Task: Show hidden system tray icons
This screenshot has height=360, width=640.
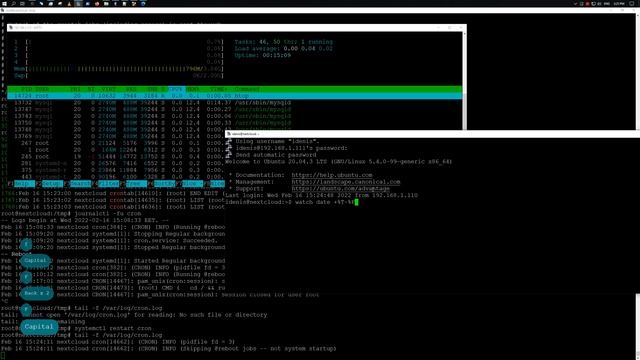Action: click(x=576, y=3)
